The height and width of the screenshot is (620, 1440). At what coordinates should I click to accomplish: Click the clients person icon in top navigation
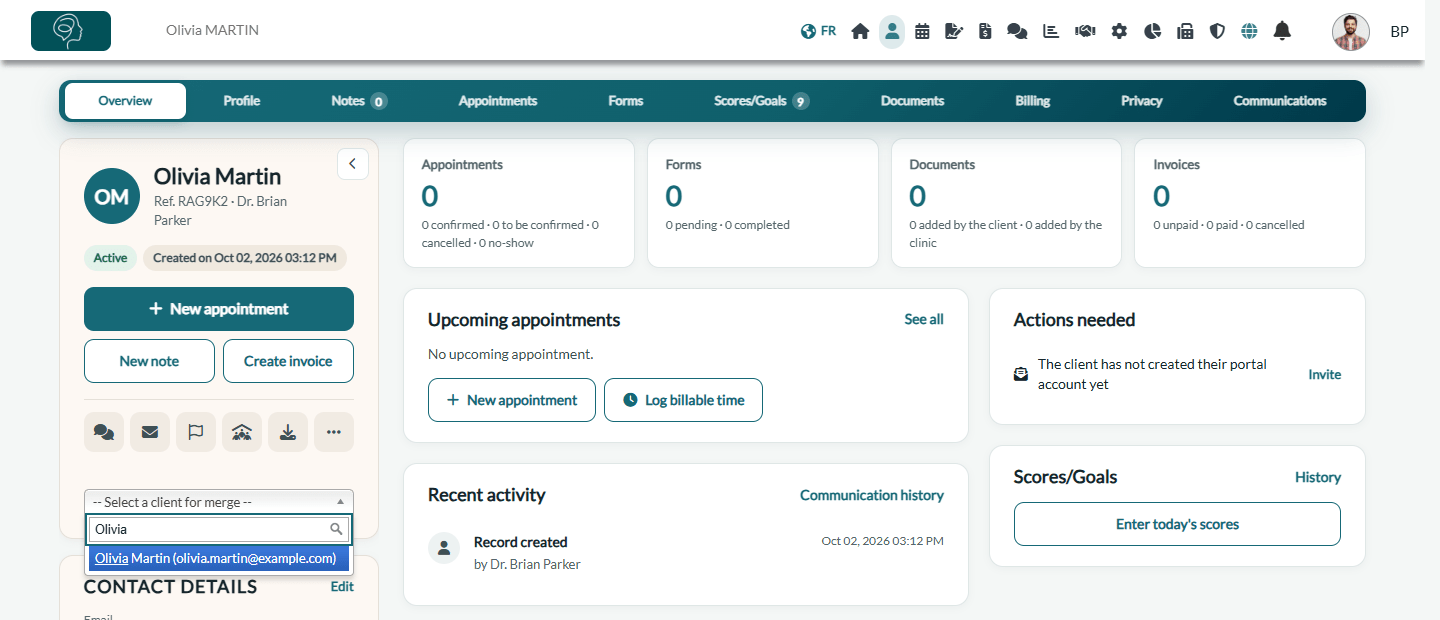892,31
